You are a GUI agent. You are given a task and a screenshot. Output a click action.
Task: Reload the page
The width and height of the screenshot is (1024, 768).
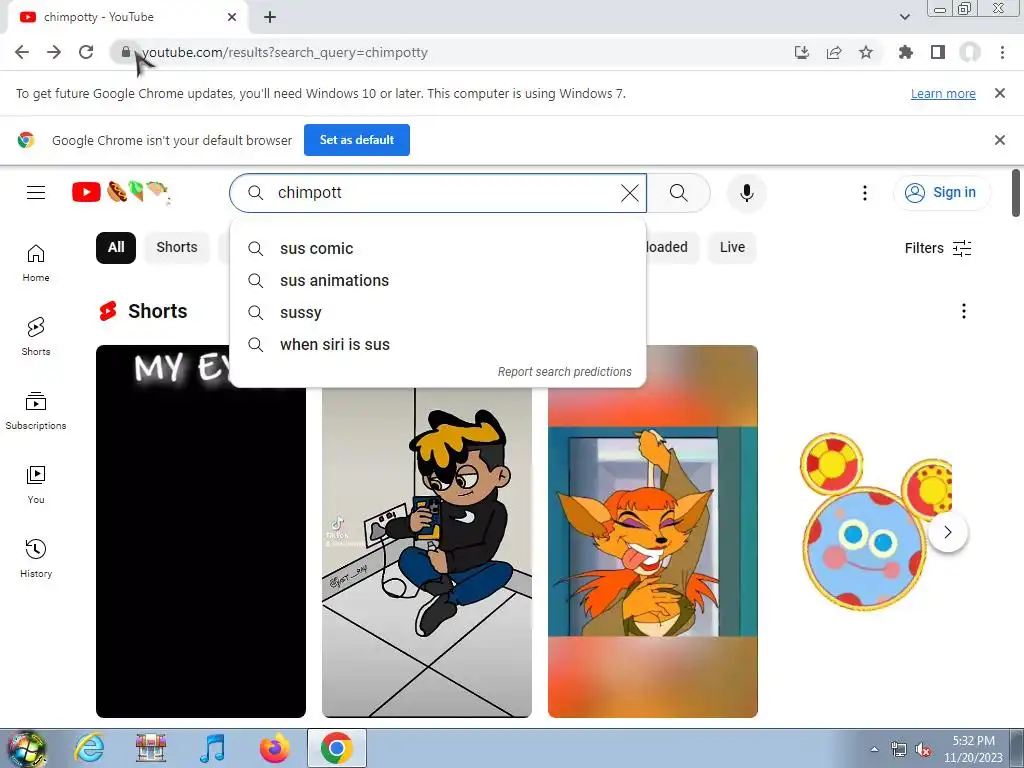pyautogui.click(x=86, y=52)
